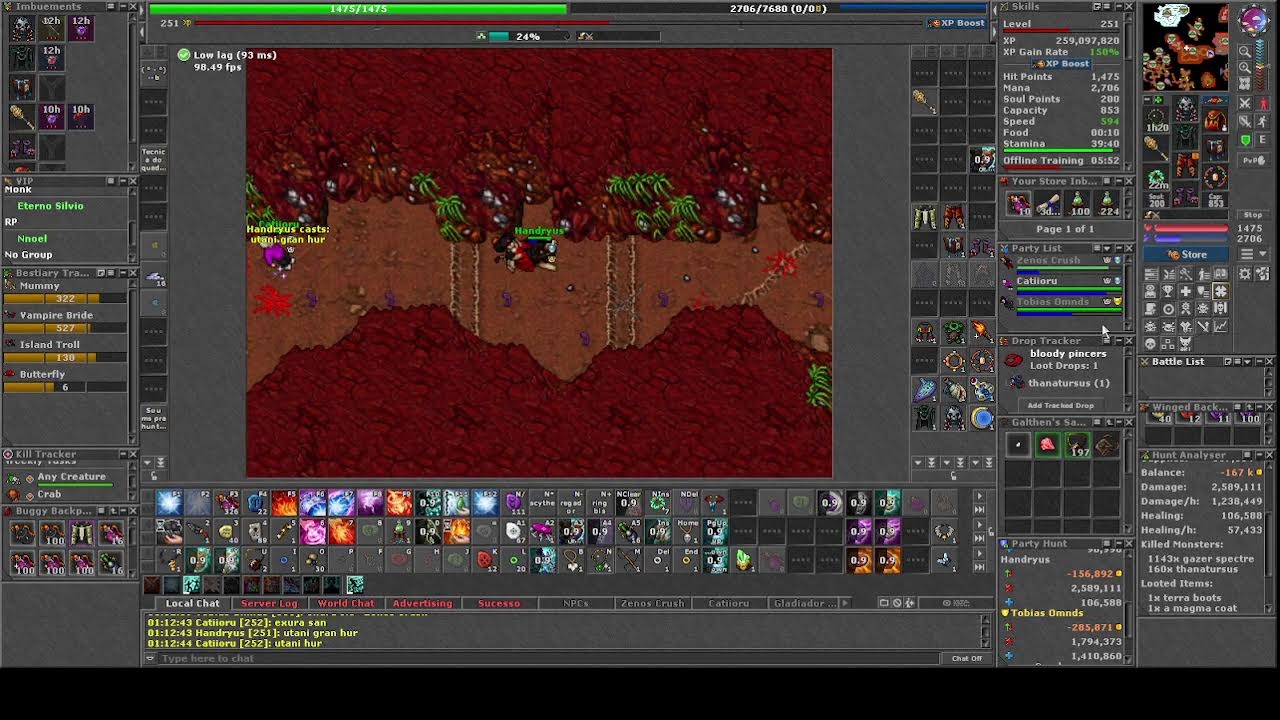Click the XP Boost button near top bar
1280x720 pixels.
pos(957,23)
